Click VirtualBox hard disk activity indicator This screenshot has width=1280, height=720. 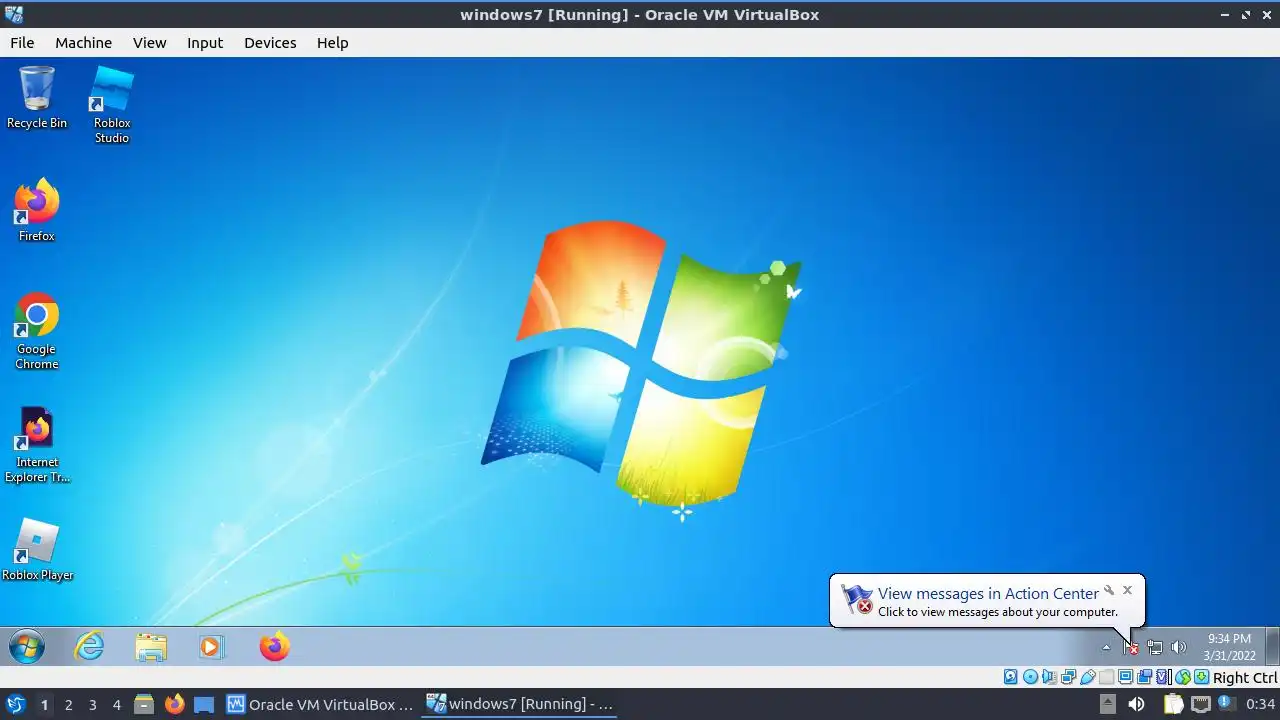point(1010,677)
